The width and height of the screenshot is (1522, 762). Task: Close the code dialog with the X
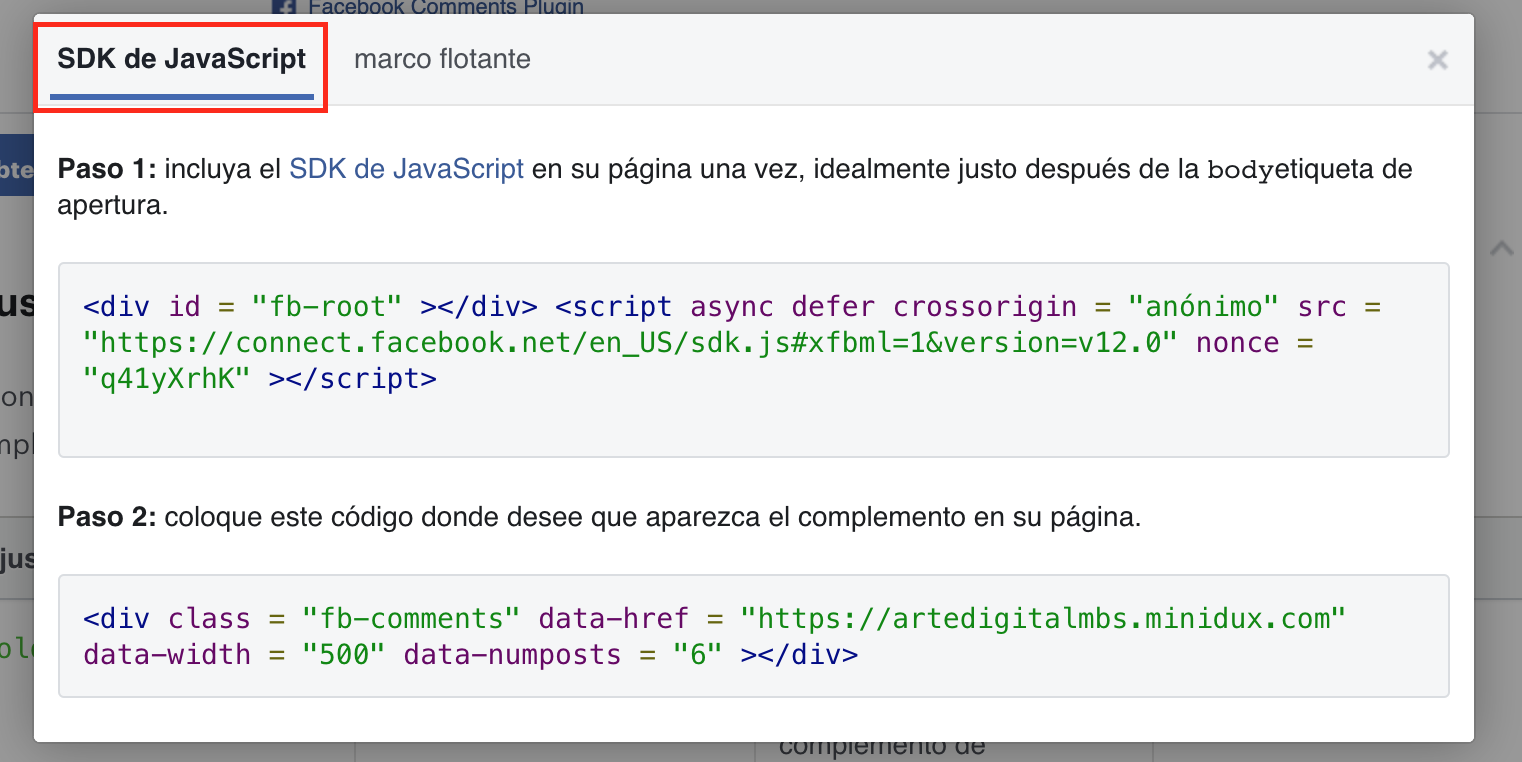click(x=1437, y=60)
